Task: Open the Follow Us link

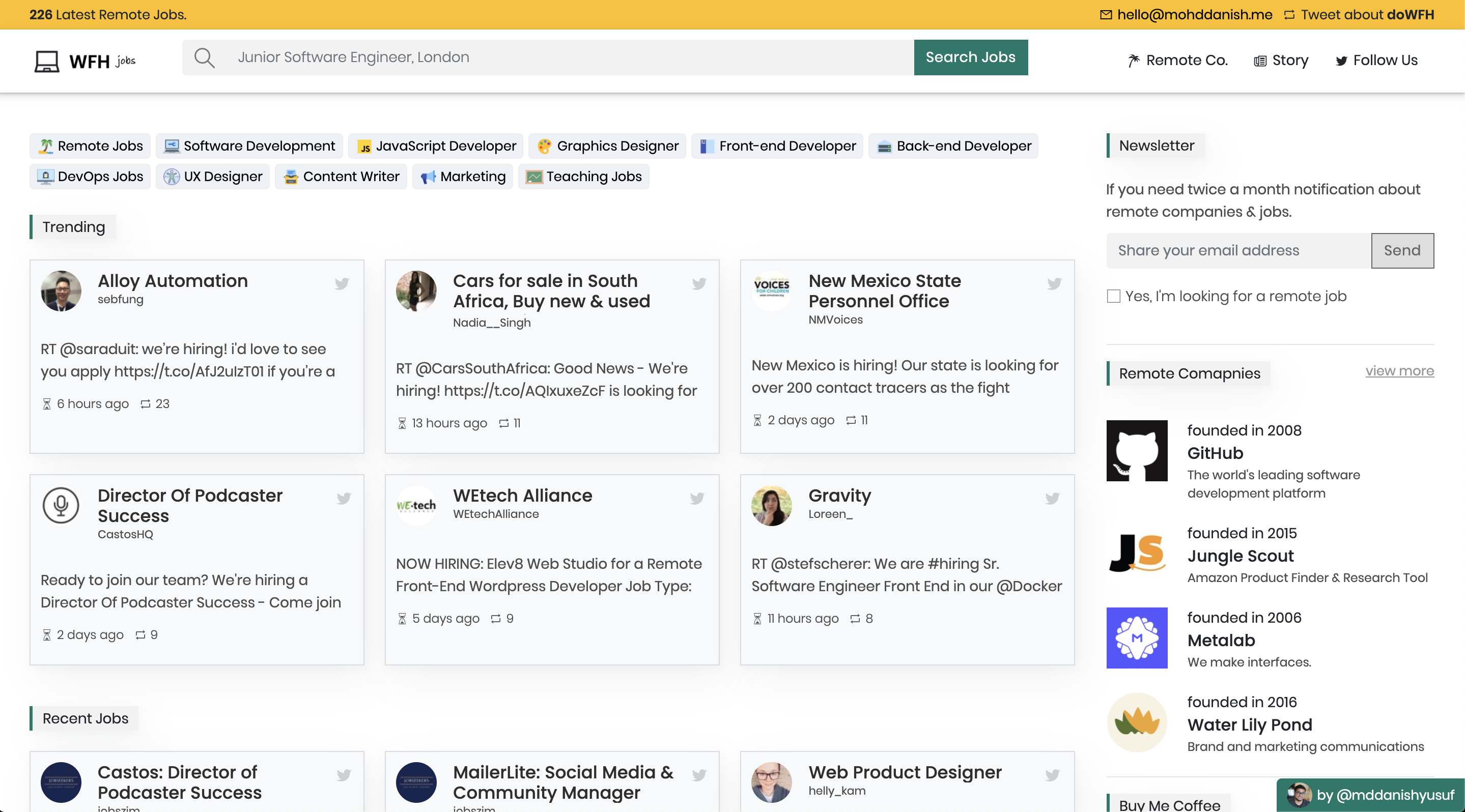Action: (1376, 60)
